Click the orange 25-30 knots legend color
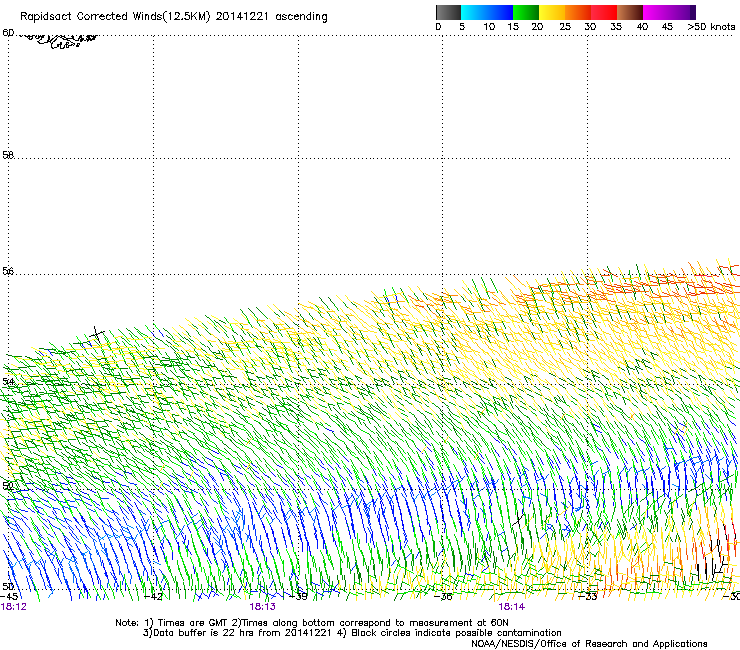The height and width of the screenshot is (650, 740). tap(578, 12)
